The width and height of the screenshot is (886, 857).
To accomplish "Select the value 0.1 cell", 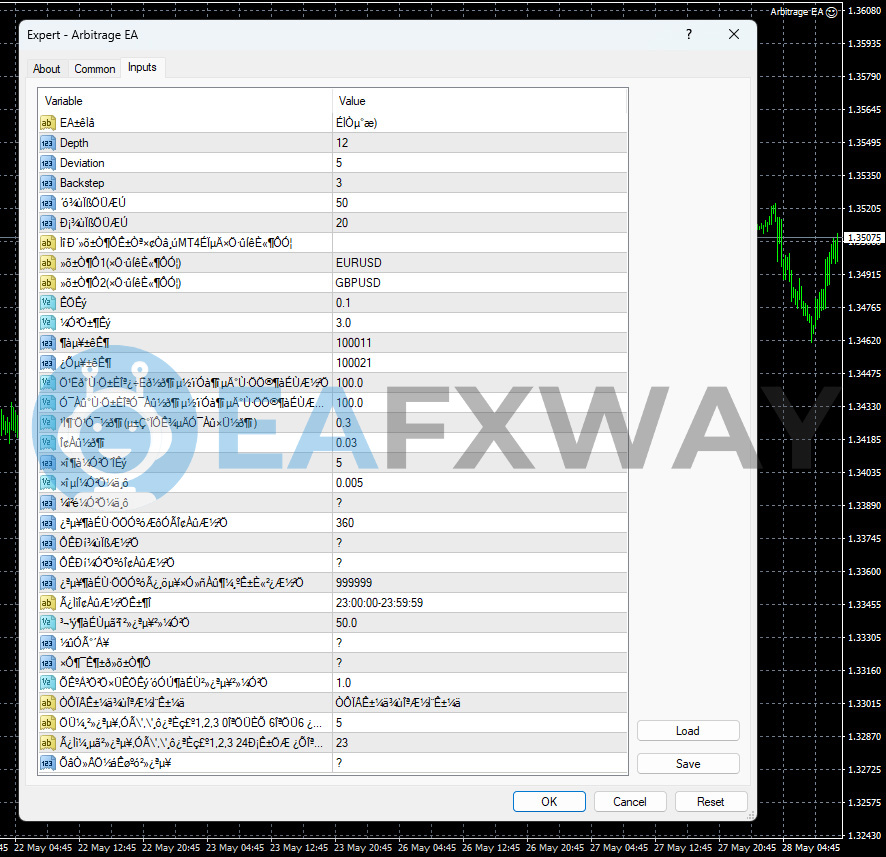I will click(480, 303).
